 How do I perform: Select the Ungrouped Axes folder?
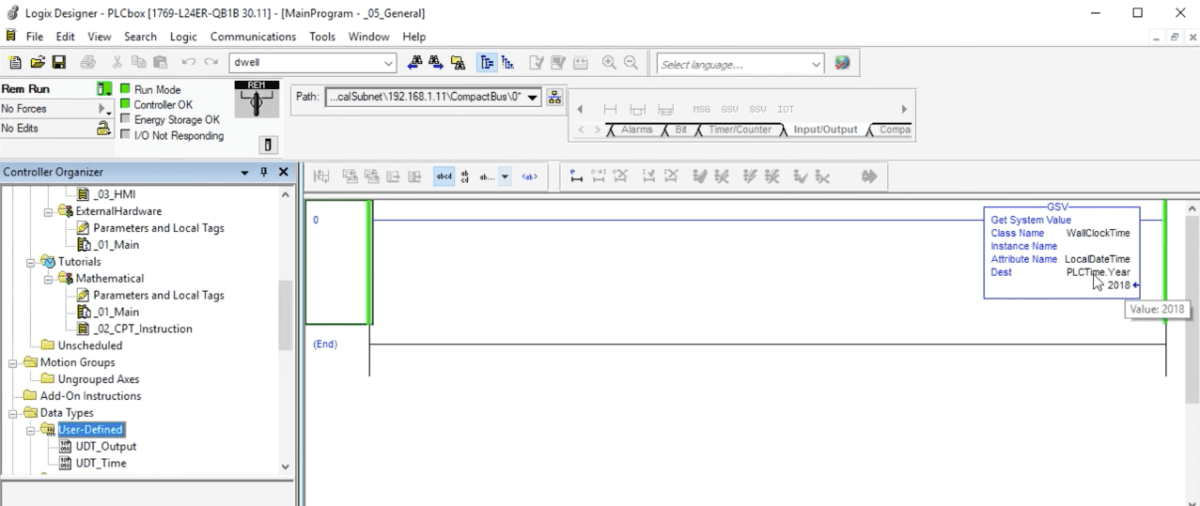coord(90,380)
